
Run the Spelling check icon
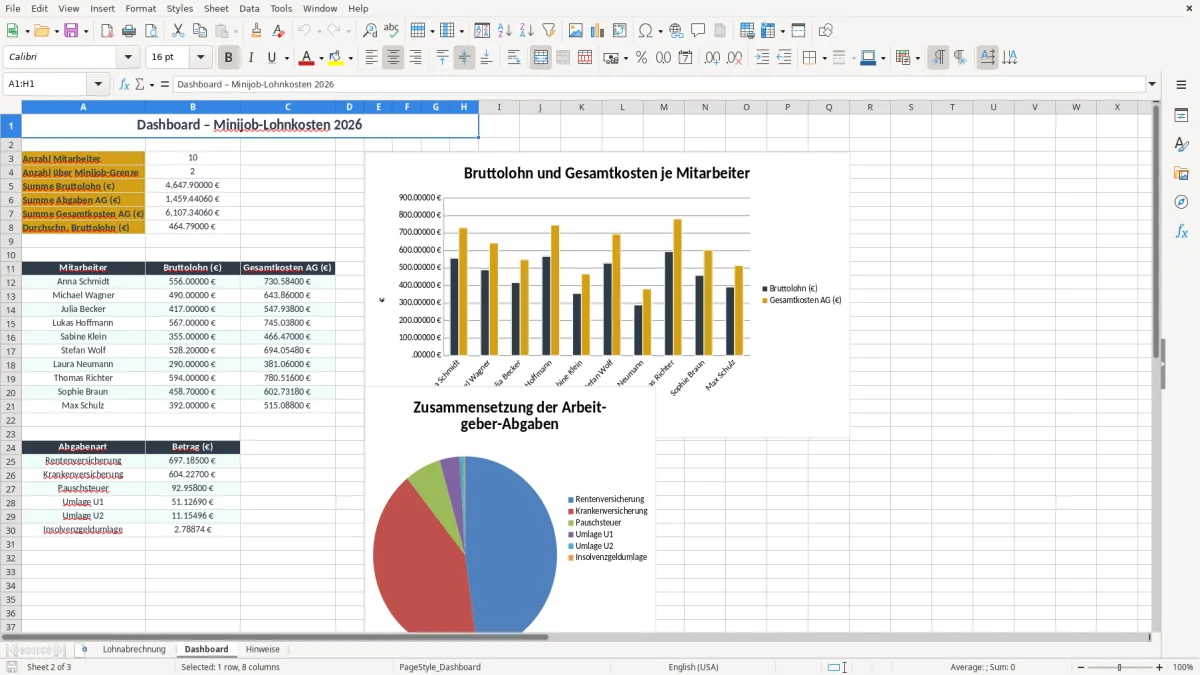(392, 31)
